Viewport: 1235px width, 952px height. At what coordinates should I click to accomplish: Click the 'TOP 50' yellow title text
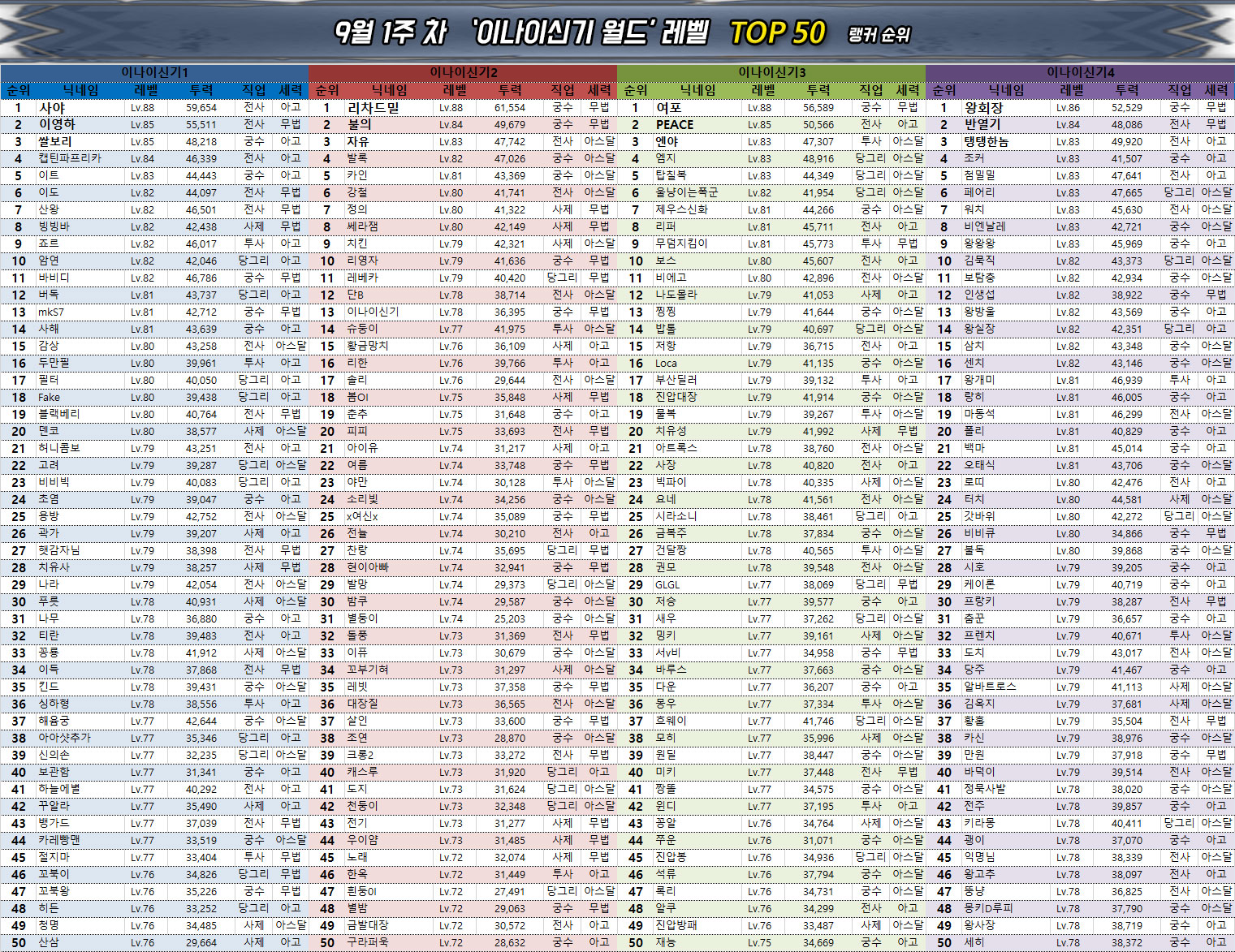tap(777, 33)
